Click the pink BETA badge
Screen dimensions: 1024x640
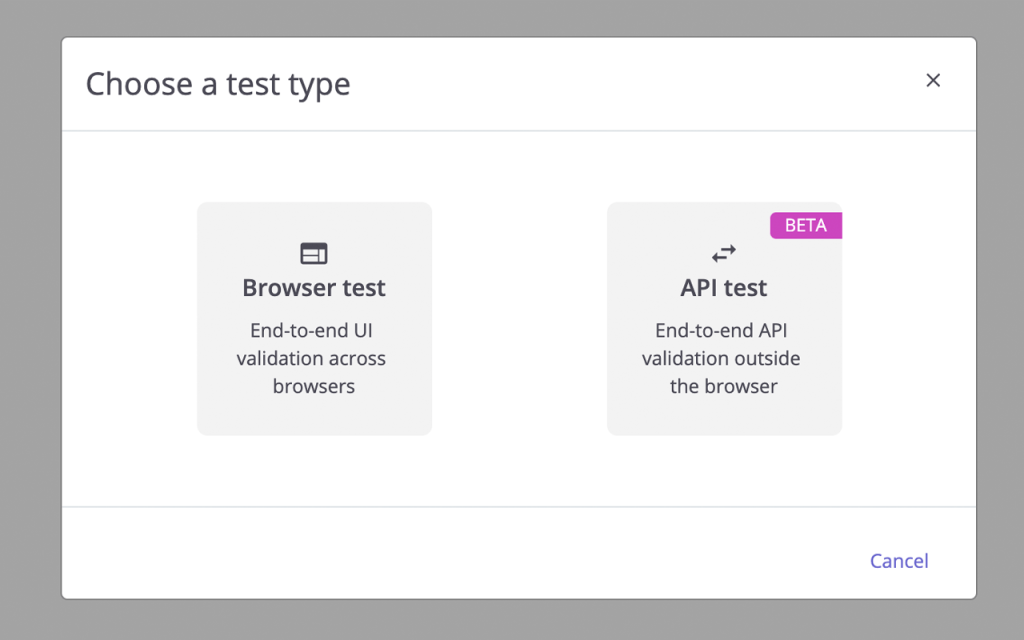[806, 225]
